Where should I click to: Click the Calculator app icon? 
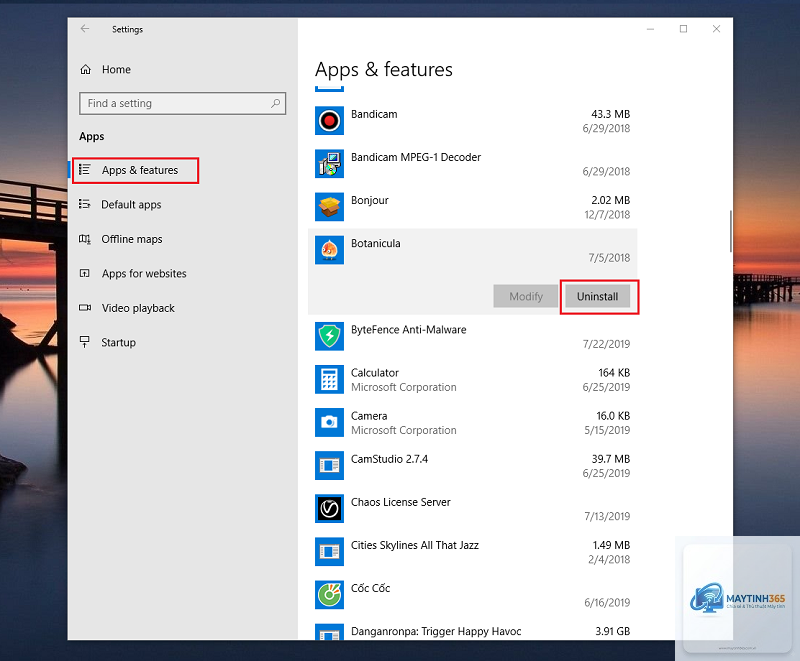coord(329,379)
